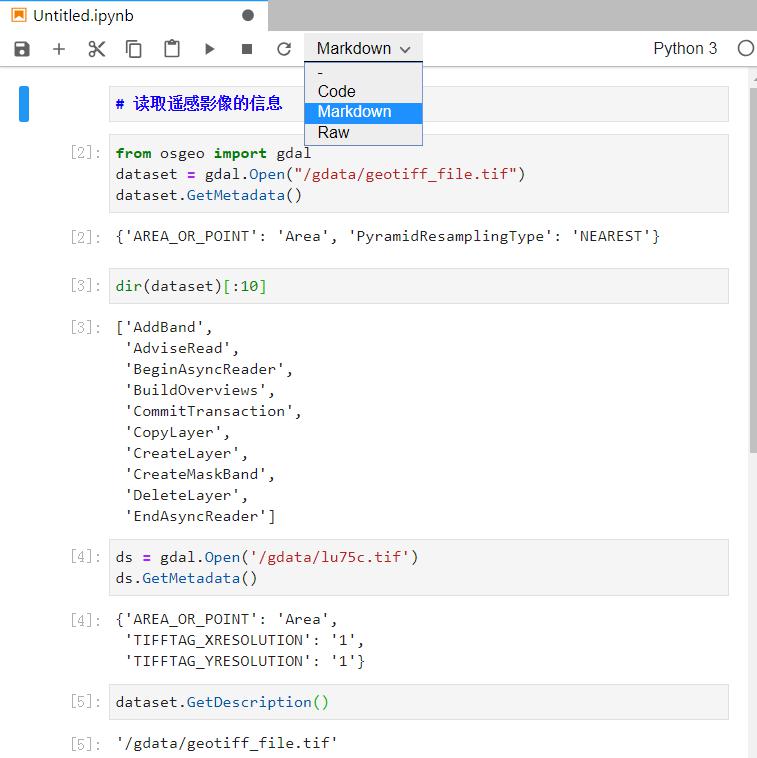
Task: Run the selected cell
Action: pos(209,49)
